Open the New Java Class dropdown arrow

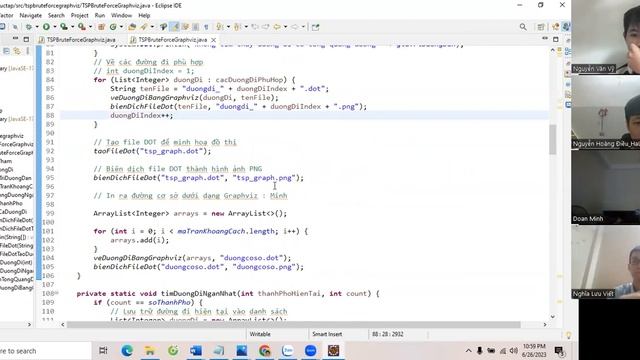pos(121,27)
